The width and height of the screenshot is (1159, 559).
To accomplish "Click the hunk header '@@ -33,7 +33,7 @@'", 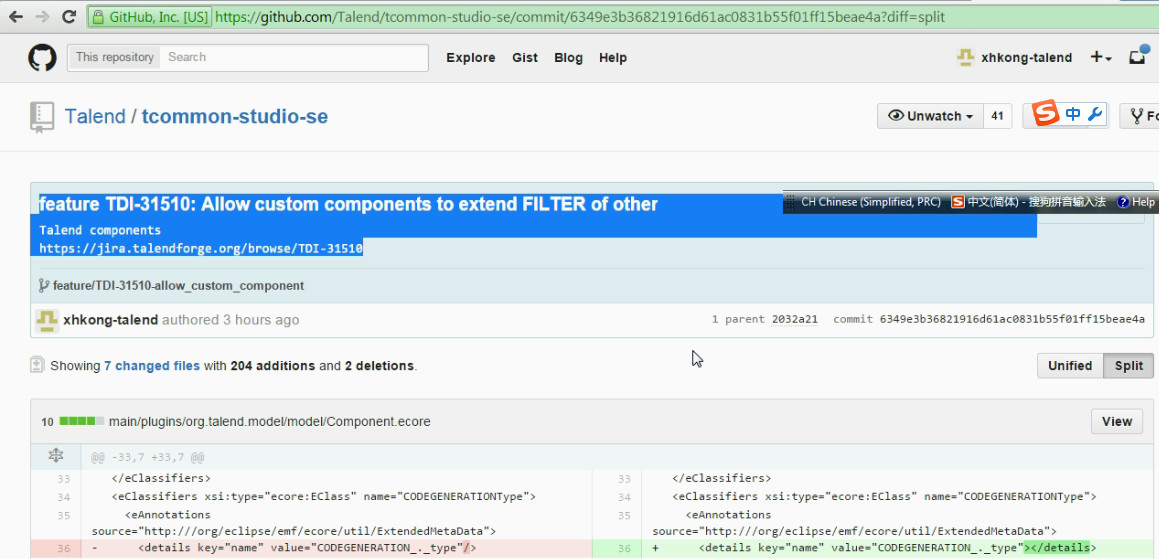I will tap(148, 458).
